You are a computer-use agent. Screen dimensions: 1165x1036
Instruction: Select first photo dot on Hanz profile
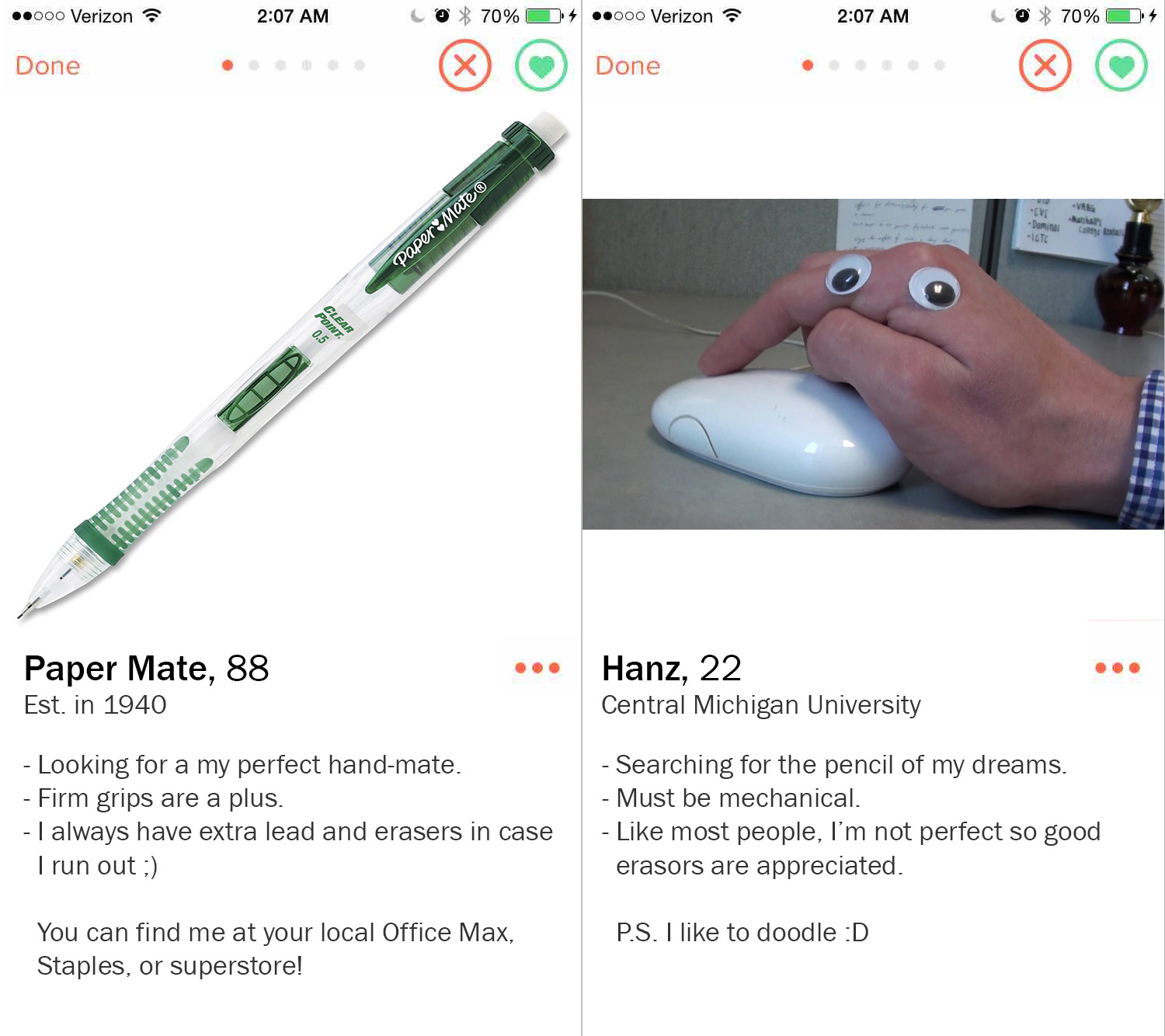point(808,65)
